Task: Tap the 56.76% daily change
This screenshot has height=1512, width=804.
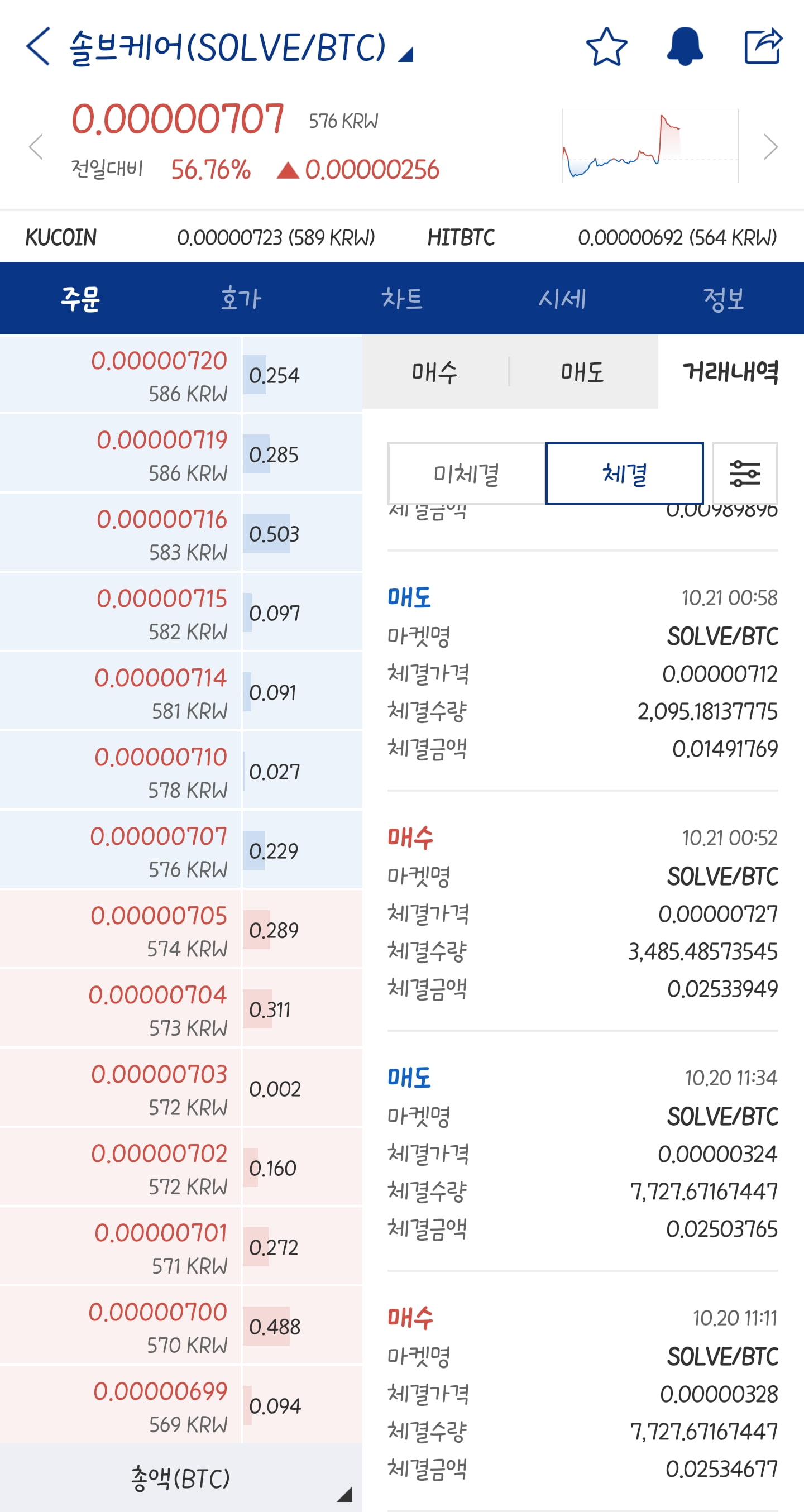Action: pos(210,170)
